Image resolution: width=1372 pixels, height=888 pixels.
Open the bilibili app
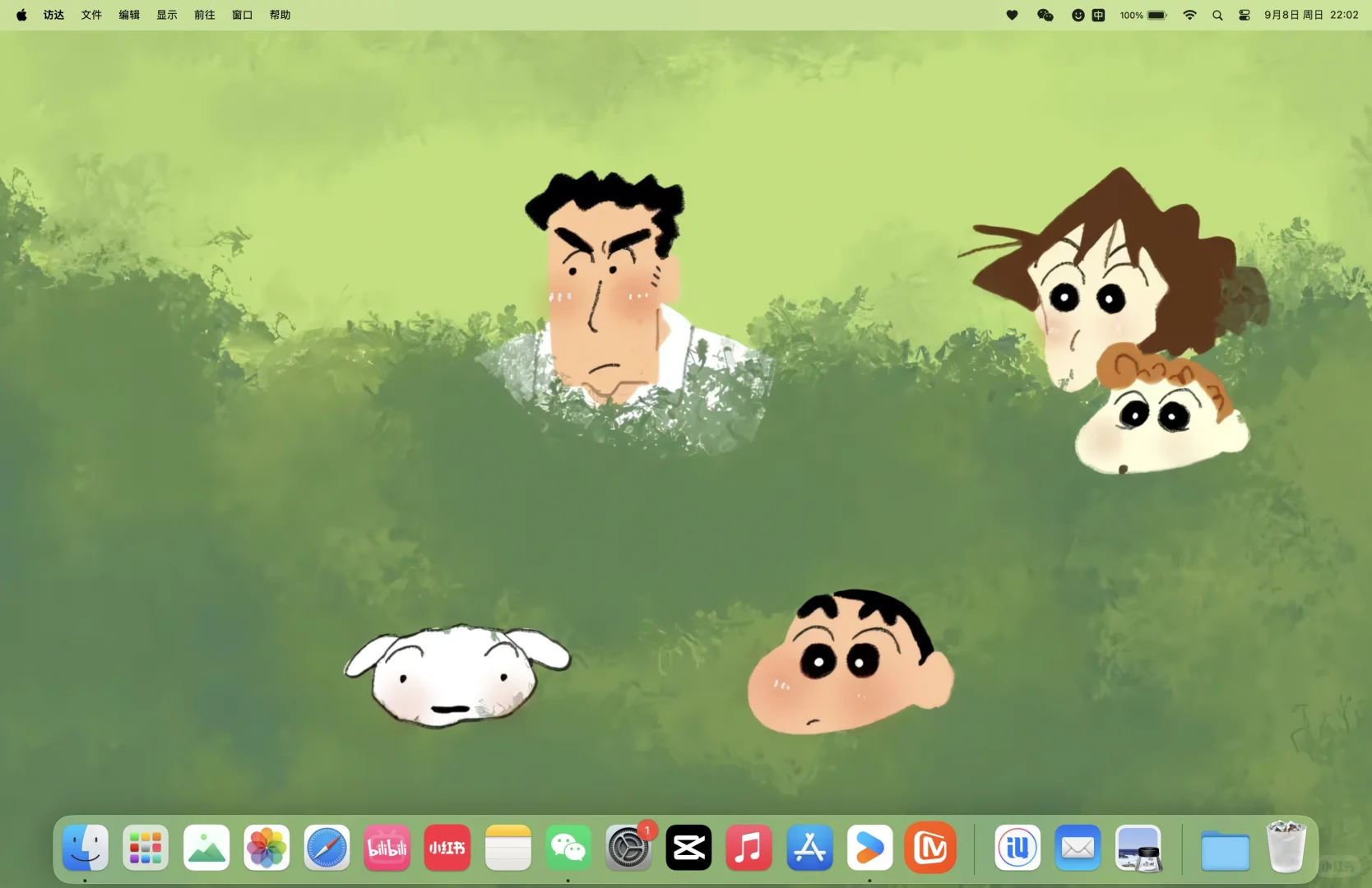coord(387,848)
